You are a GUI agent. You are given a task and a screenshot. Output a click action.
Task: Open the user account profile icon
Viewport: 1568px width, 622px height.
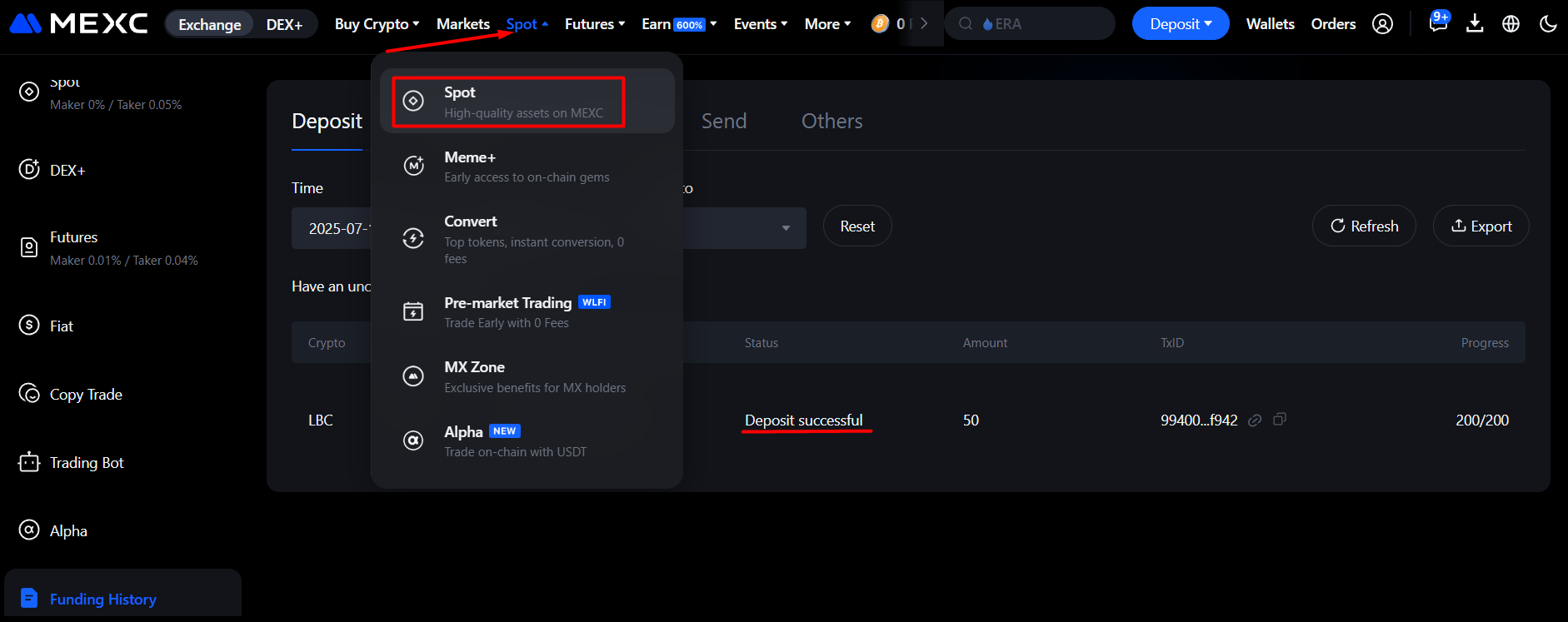click(1382, 24)
